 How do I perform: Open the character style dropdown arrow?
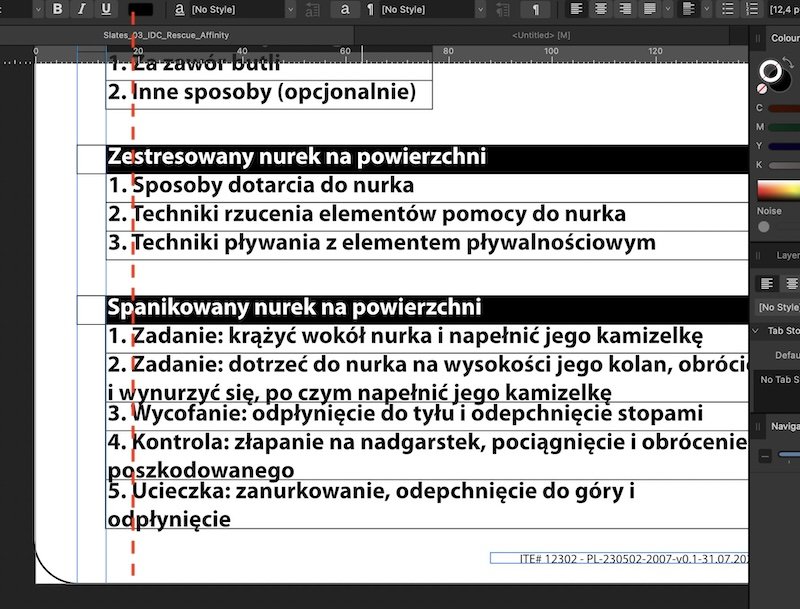pos(290,9)
